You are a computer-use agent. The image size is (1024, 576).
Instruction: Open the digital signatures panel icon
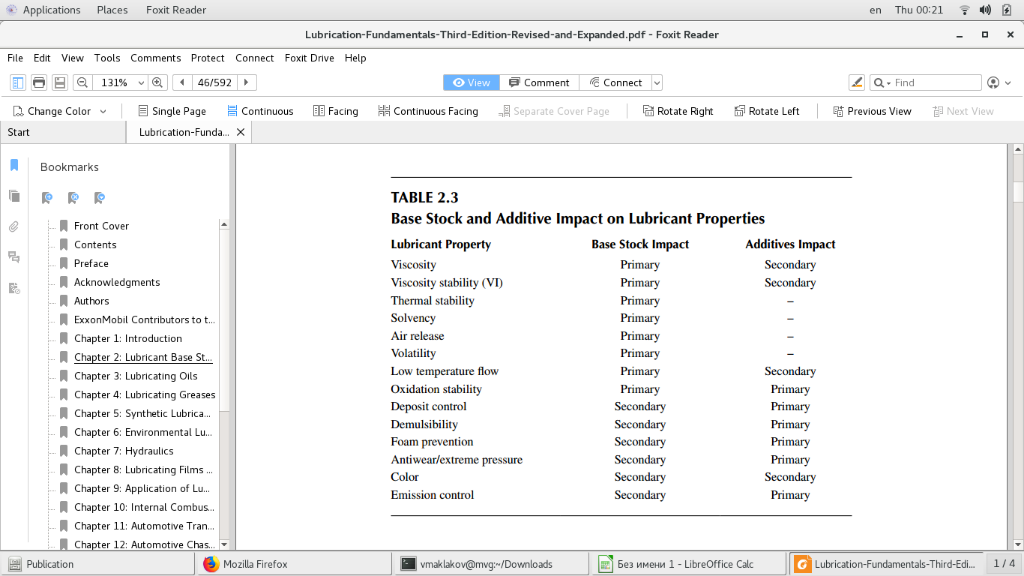point(14,288)
